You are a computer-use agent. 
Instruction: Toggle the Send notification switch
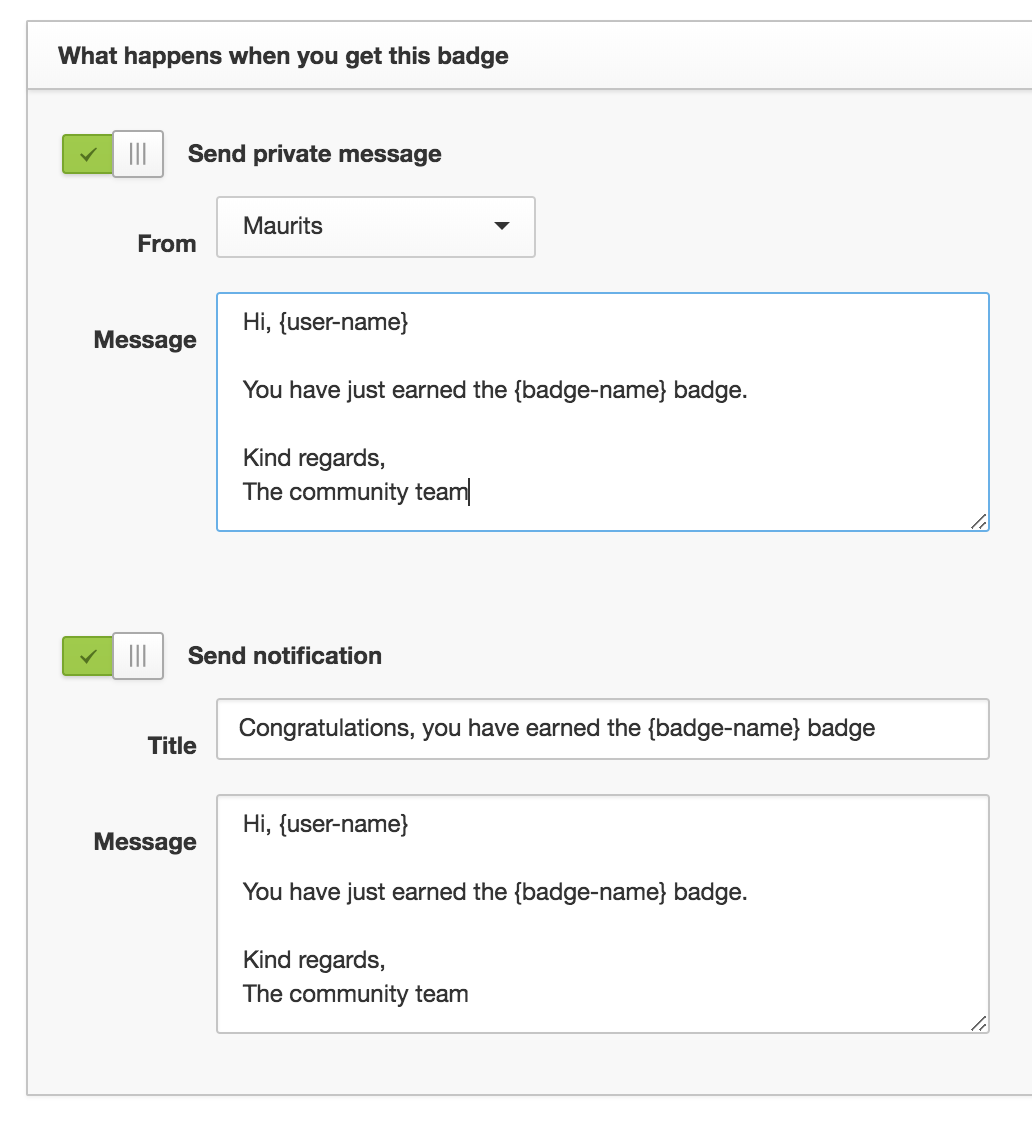click(113, 655)
